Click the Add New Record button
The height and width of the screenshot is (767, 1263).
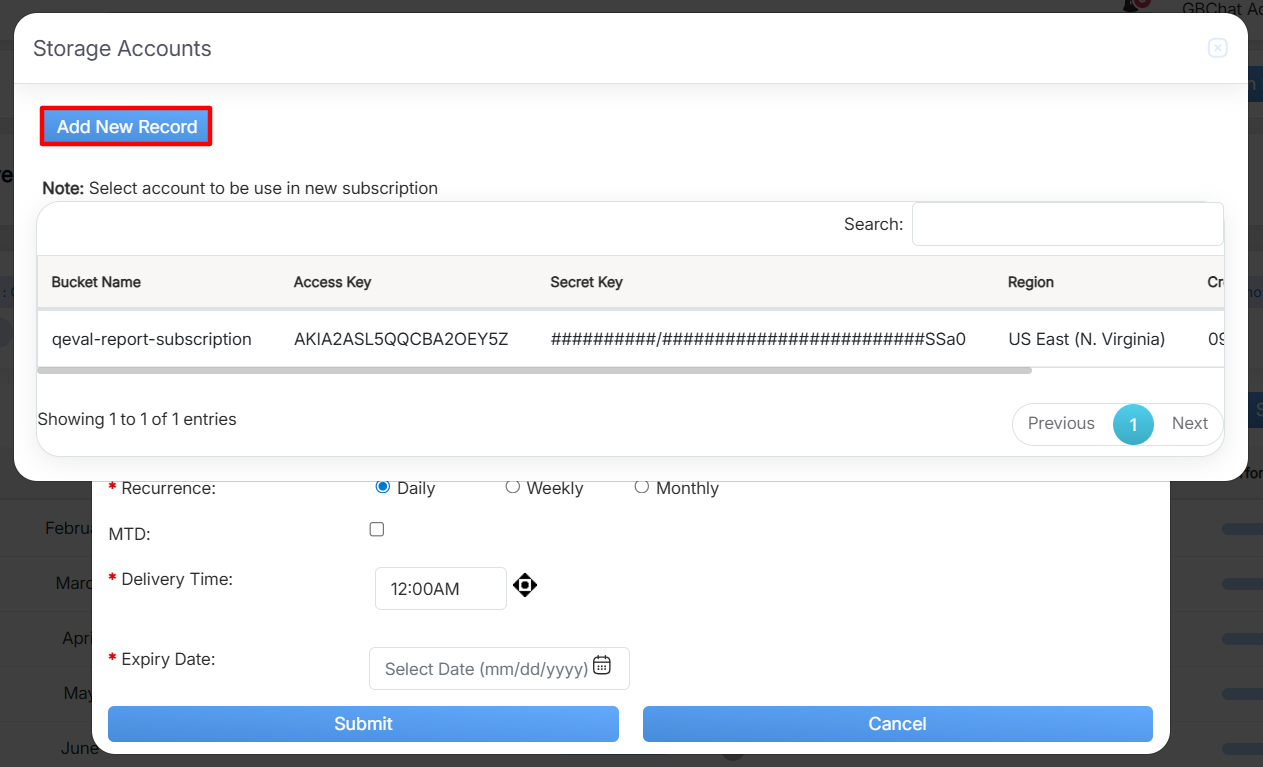(126, 127)
